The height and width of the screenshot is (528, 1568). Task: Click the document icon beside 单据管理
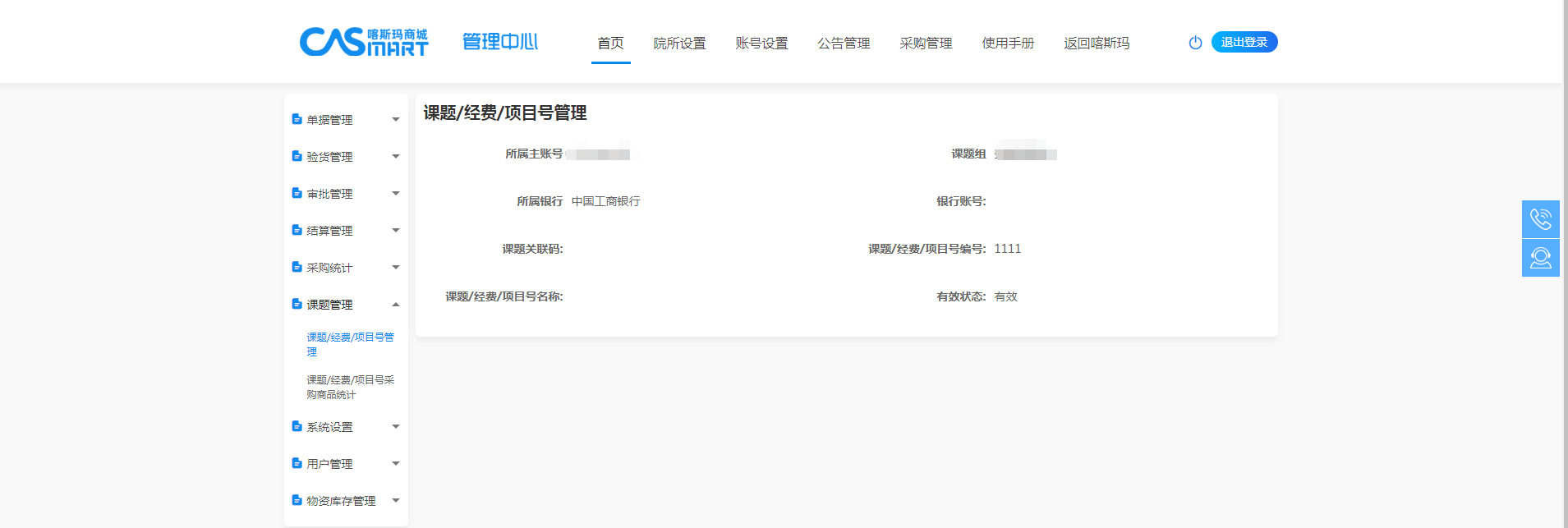[x=297, y=120]
